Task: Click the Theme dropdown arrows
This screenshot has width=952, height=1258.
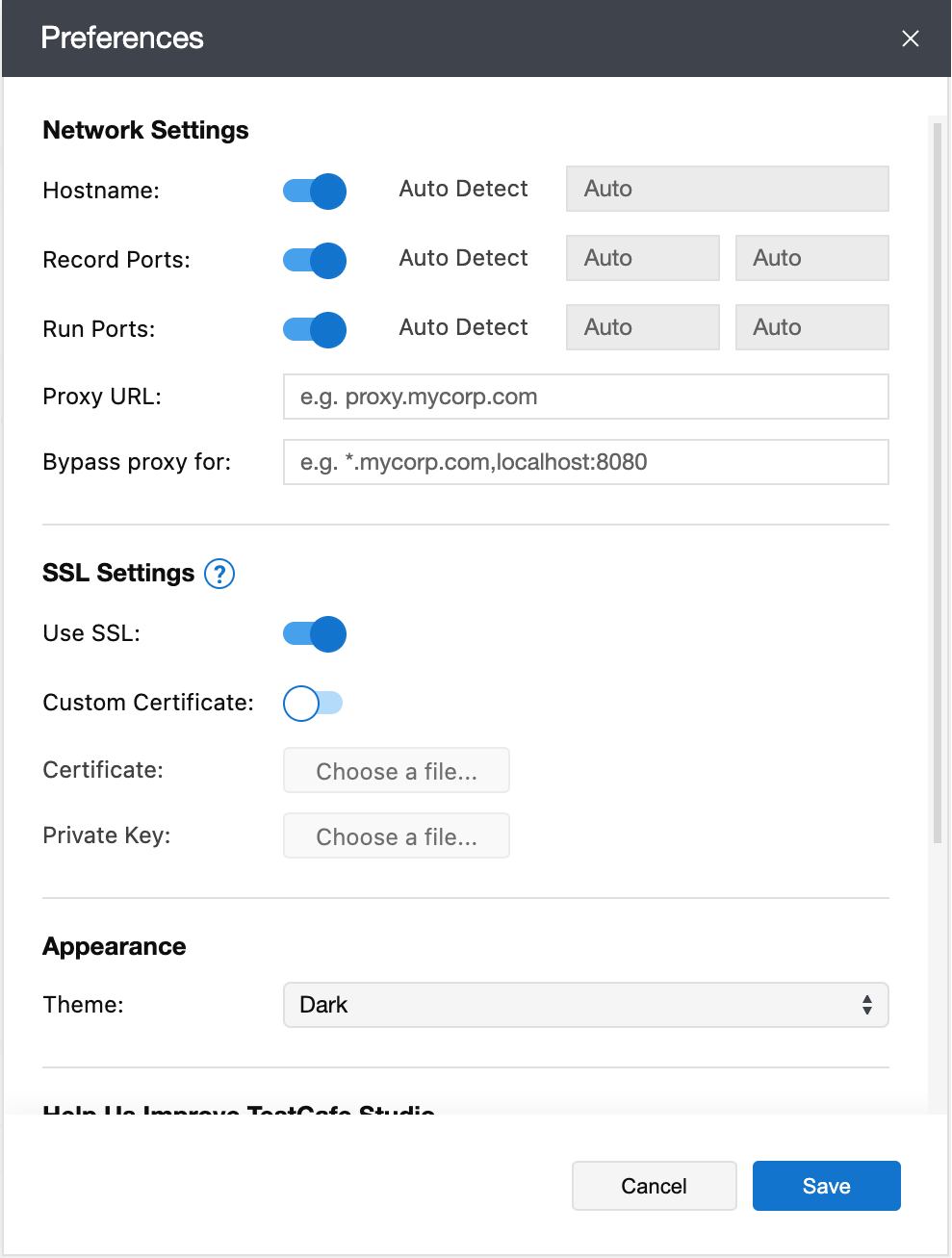Action: [866, 1005]
